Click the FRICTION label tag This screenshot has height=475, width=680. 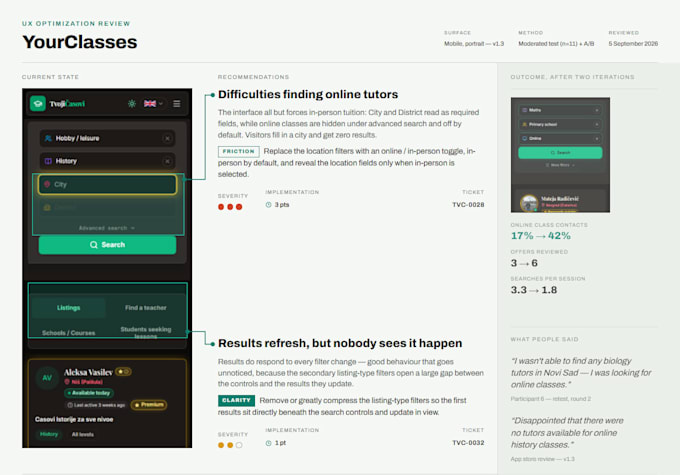pyautogui.click(x=239, y=151)
